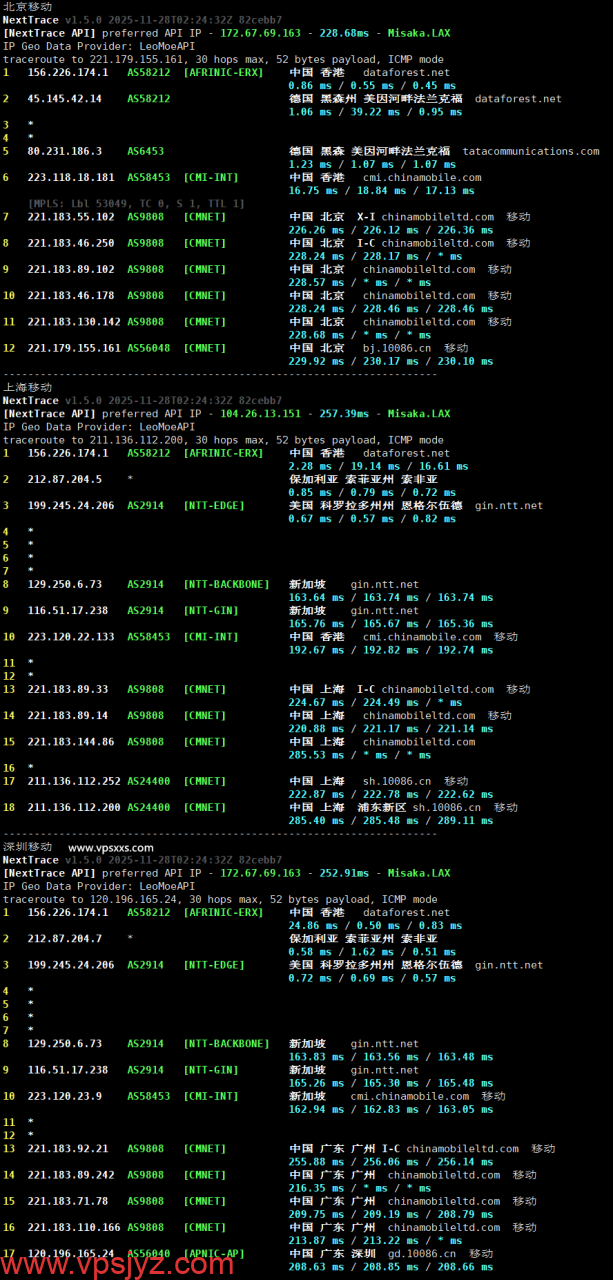
Task: Click the 257.39ms API latency value
Action: [x=345, y=413]
